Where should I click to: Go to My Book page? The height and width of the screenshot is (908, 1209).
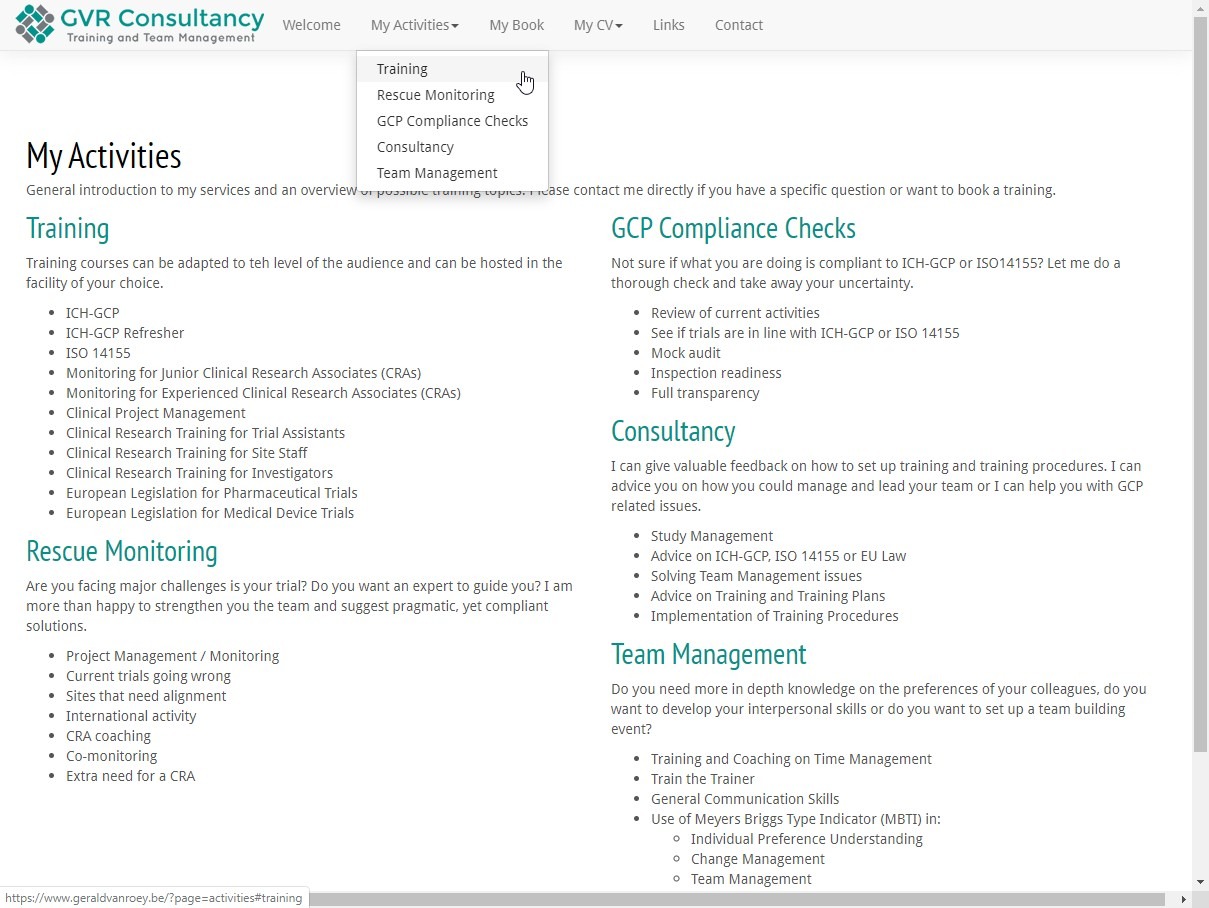coord(516,25)
